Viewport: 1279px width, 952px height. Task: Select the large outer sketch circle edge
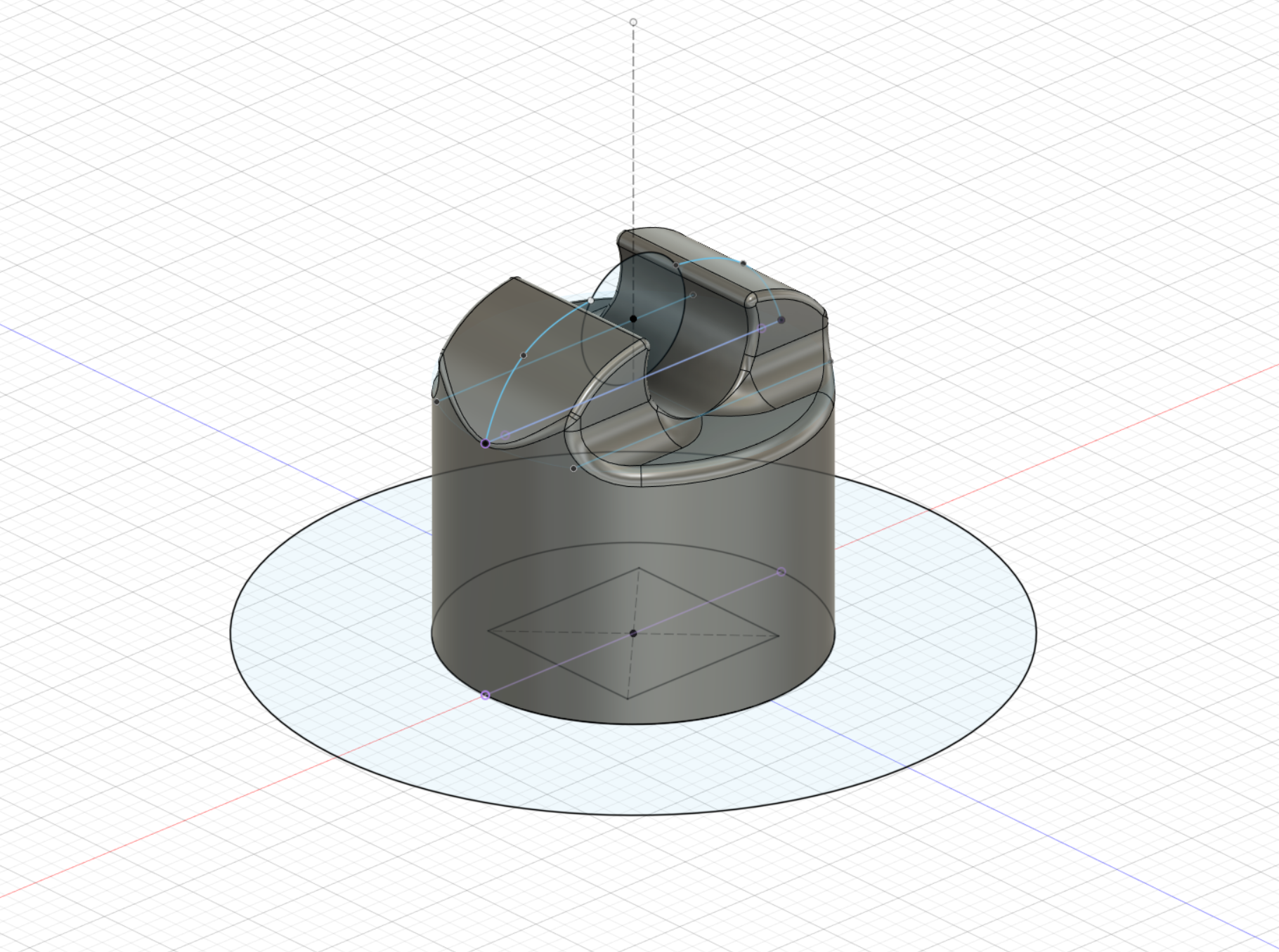click(633, 814)
